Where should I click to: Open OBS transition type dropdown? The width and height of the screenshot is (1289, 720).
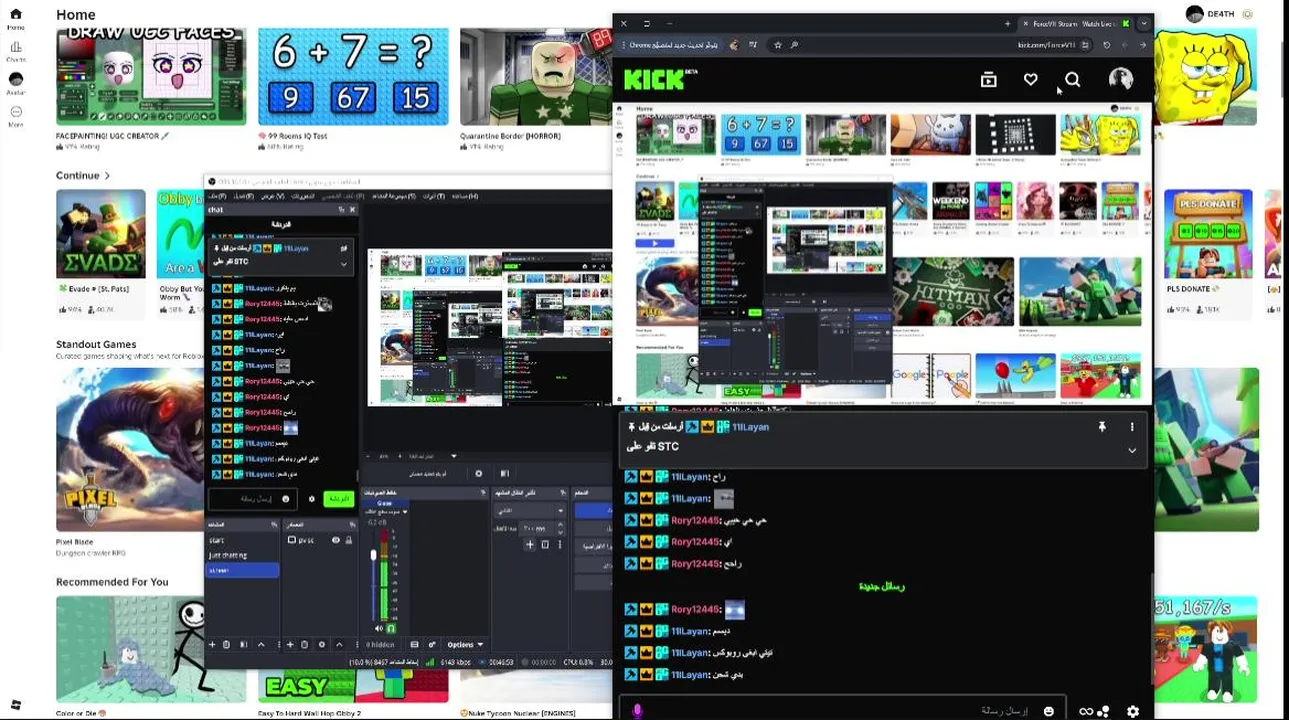click(x=530, y=510)
